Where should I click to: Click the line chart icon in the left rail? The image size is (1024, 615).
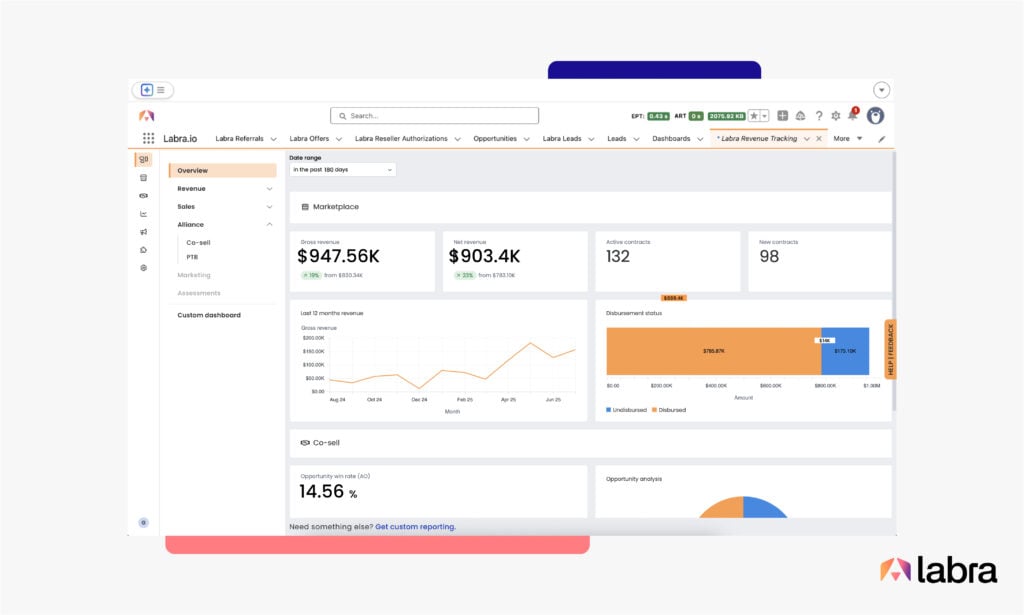(144, 213)
